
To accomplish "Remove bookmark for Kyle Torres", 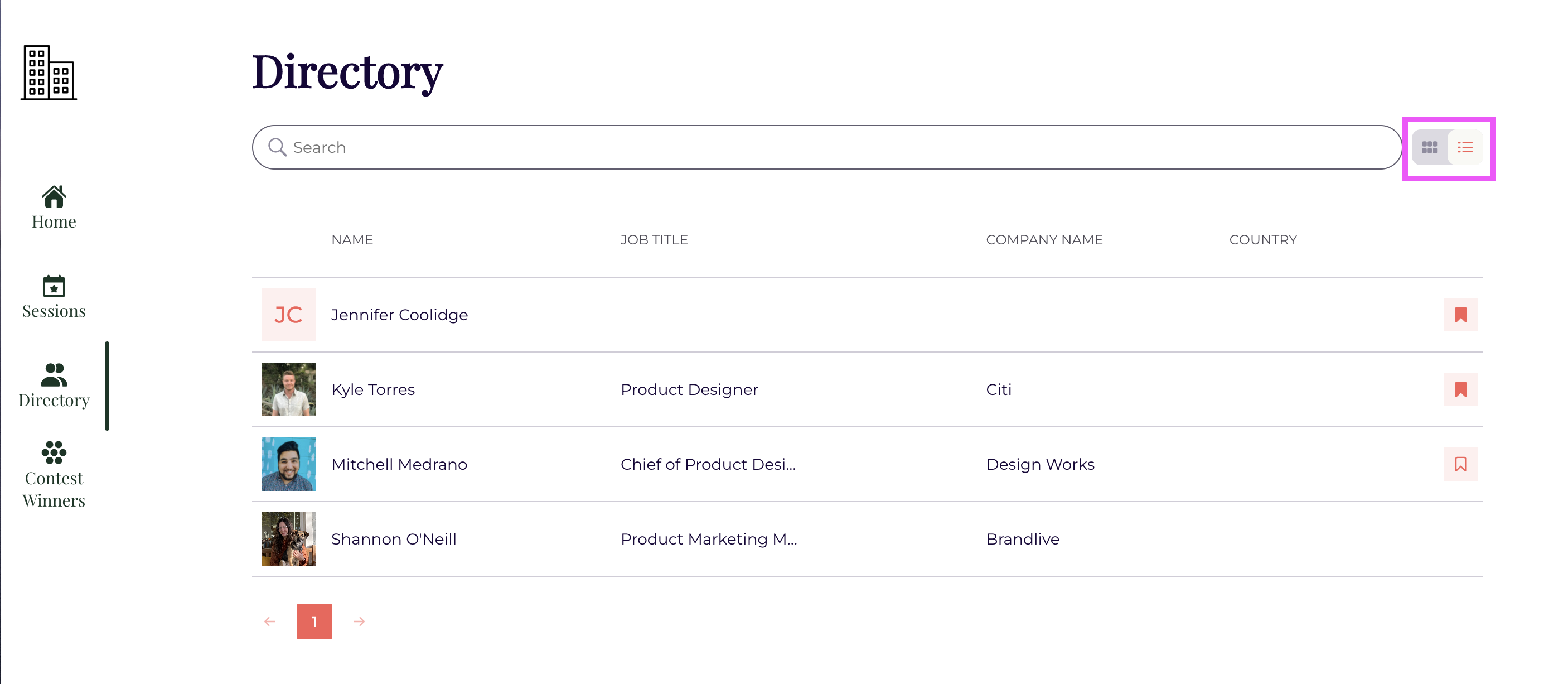I will [x=1460, y=389].
